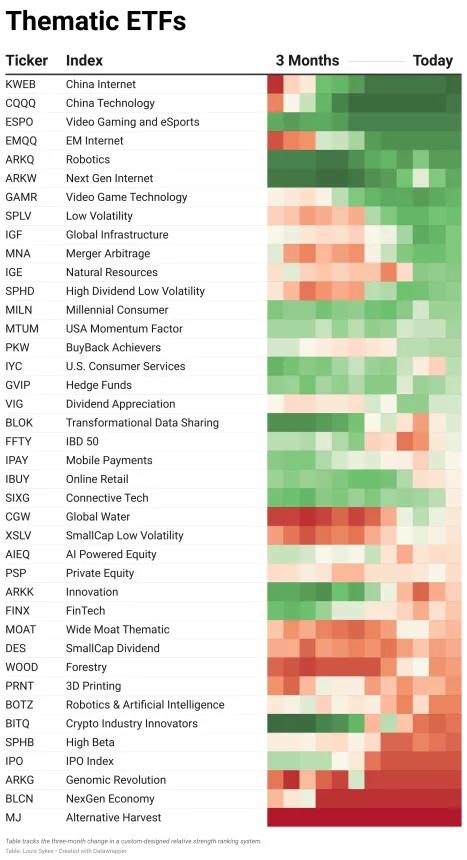Click the Crypto Industry Innovators label
Viewport: 467px width, 860px height.
click(132, 723)
